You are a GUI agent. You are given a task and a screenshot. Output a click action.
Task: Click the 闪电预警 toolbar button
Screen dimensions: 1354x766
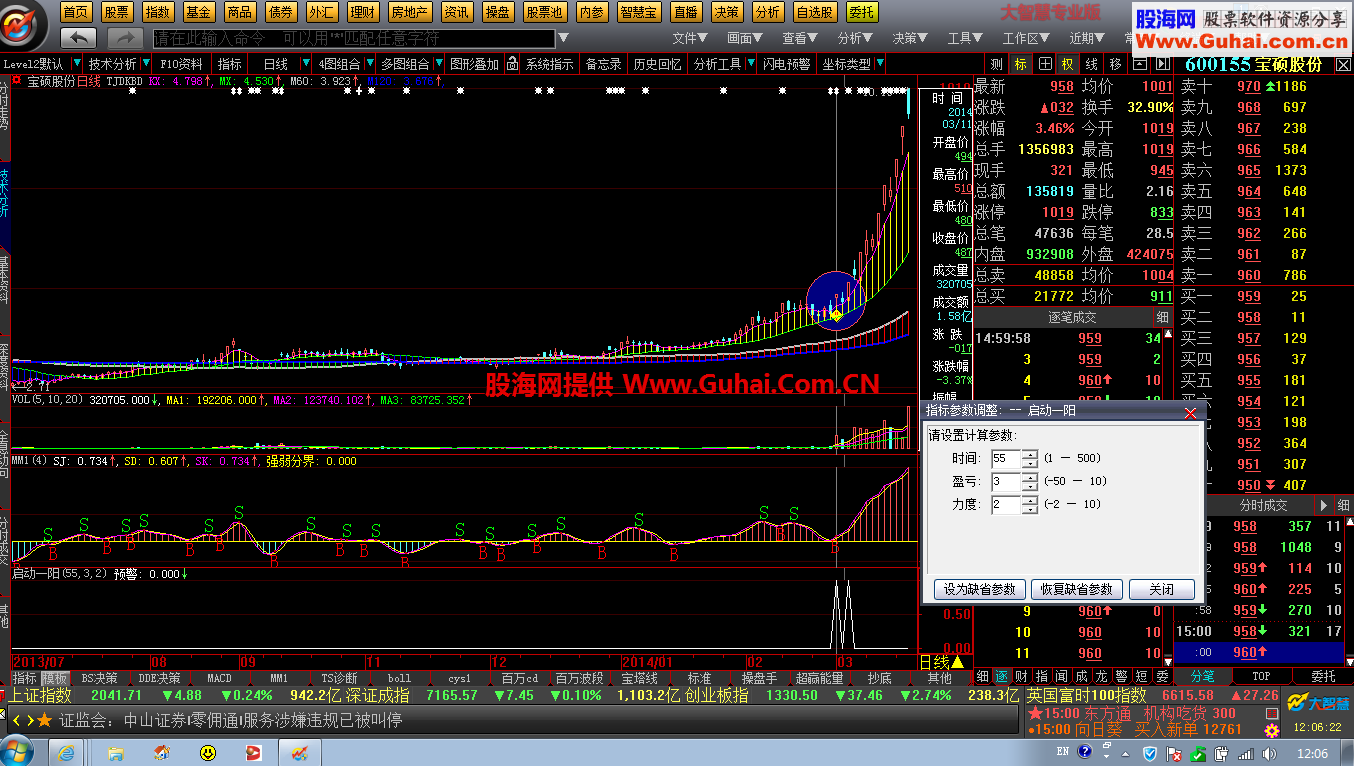tap(787, 64)
